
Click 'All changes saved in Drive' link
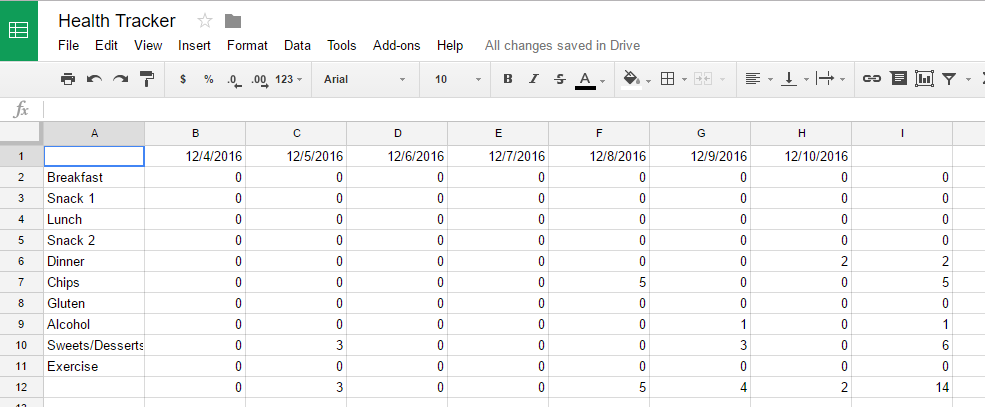pyautogui.click(x=562, y=45)
